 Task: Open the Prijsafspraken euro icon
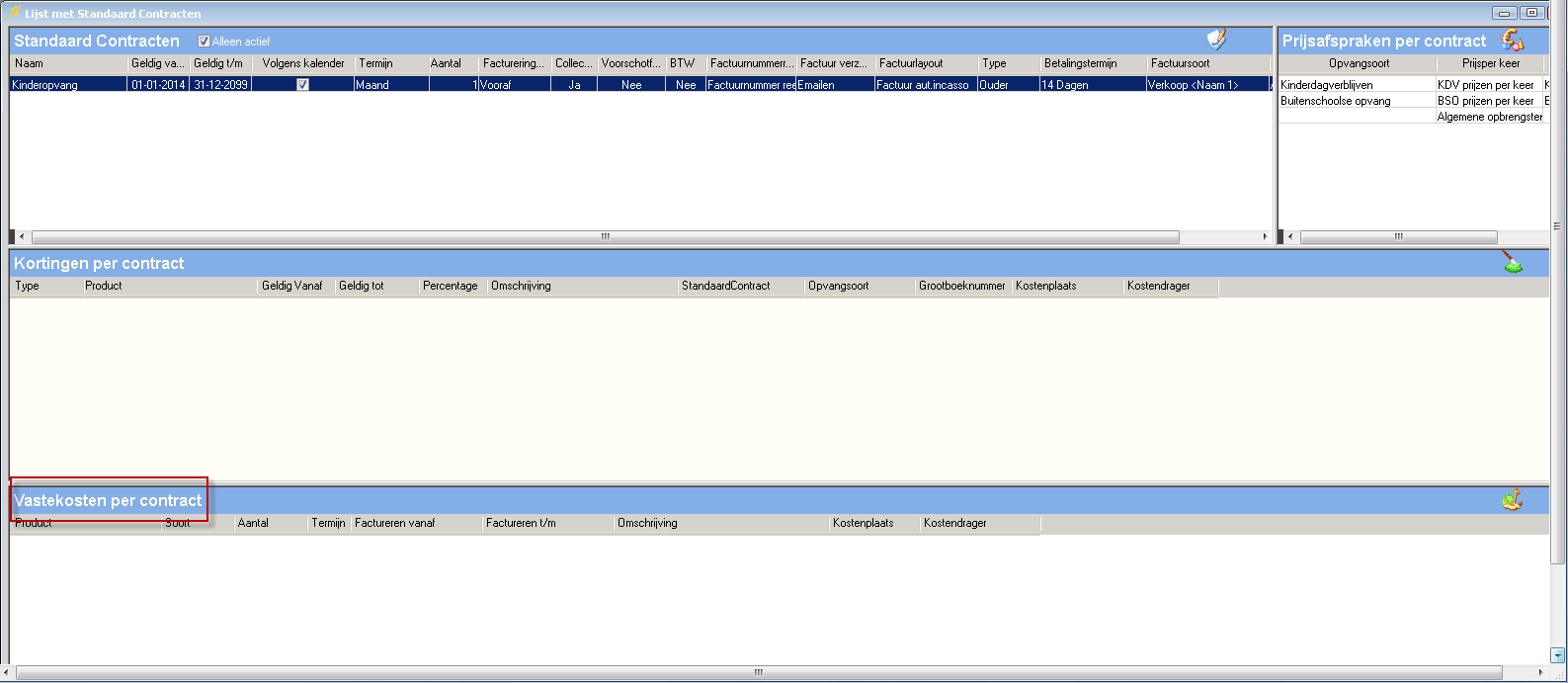click(1512, 40)
